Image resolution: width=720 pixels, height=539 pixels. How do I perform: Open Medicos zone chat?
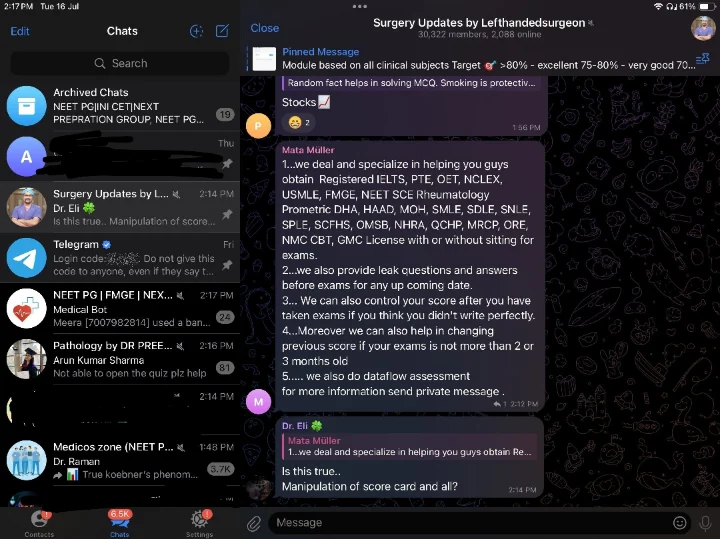click(120, 460)
